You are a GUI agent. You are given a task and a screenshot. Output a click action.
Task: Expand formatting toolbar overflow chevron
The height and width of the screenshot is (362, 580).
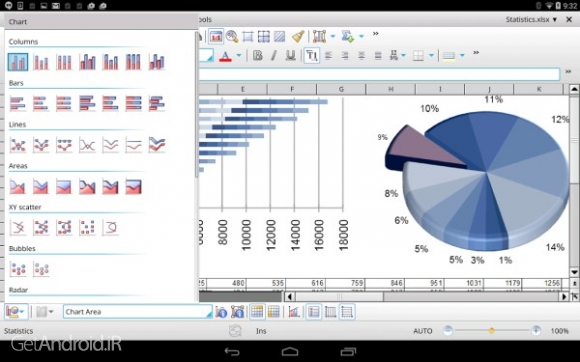(x=476, y=53)
